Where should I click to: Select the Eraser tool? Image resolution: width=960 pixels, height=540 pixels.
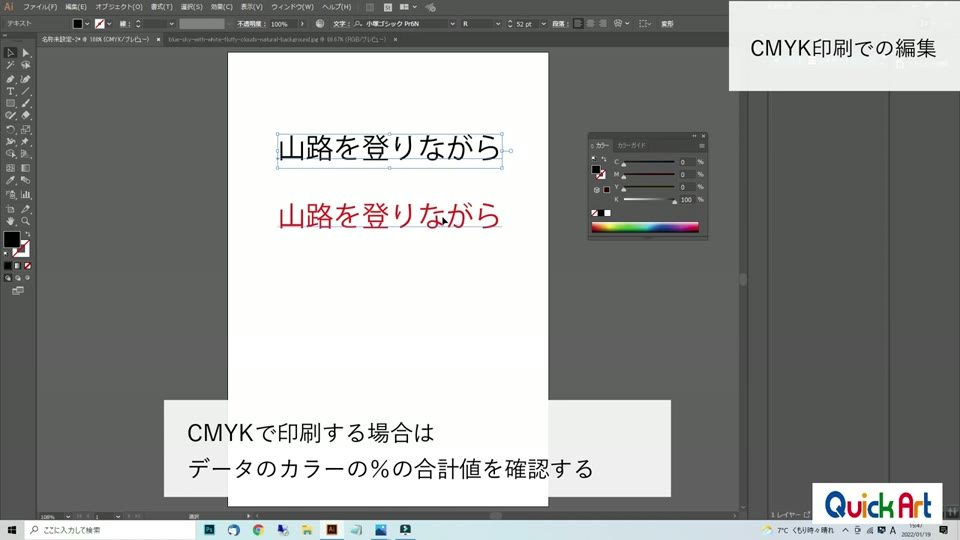tap(26, 115)
